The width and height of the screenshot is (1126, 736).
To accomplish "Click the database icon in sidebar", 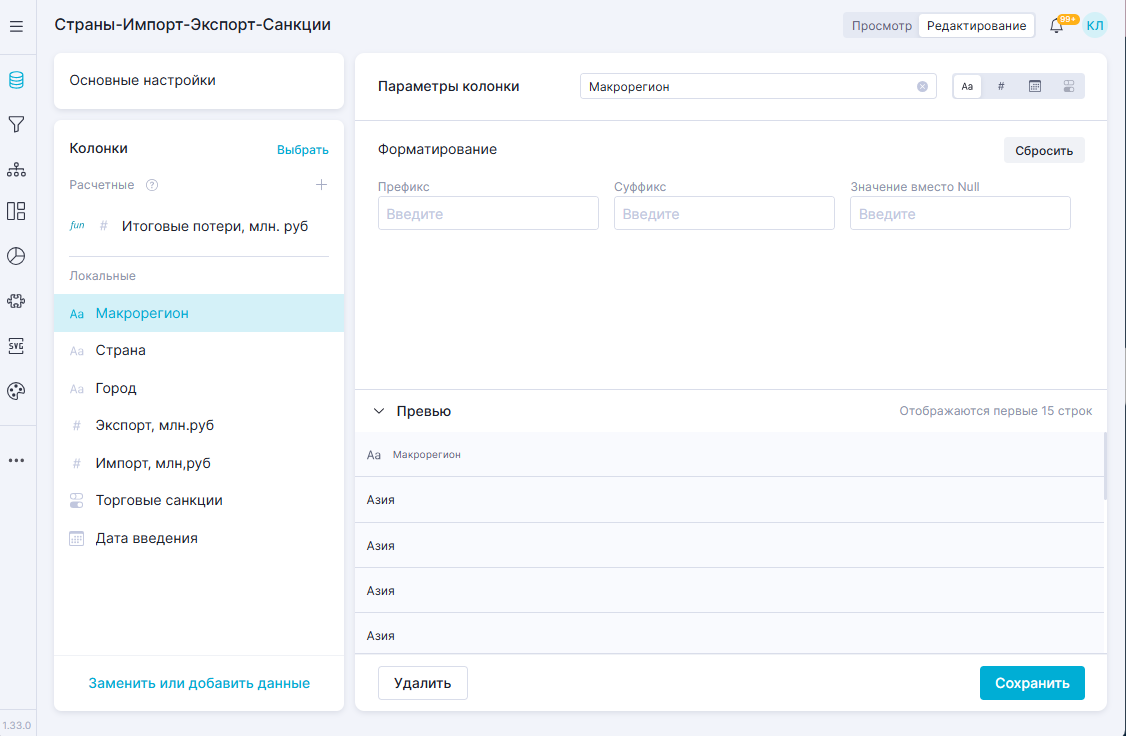I will (x=16, y=81).
